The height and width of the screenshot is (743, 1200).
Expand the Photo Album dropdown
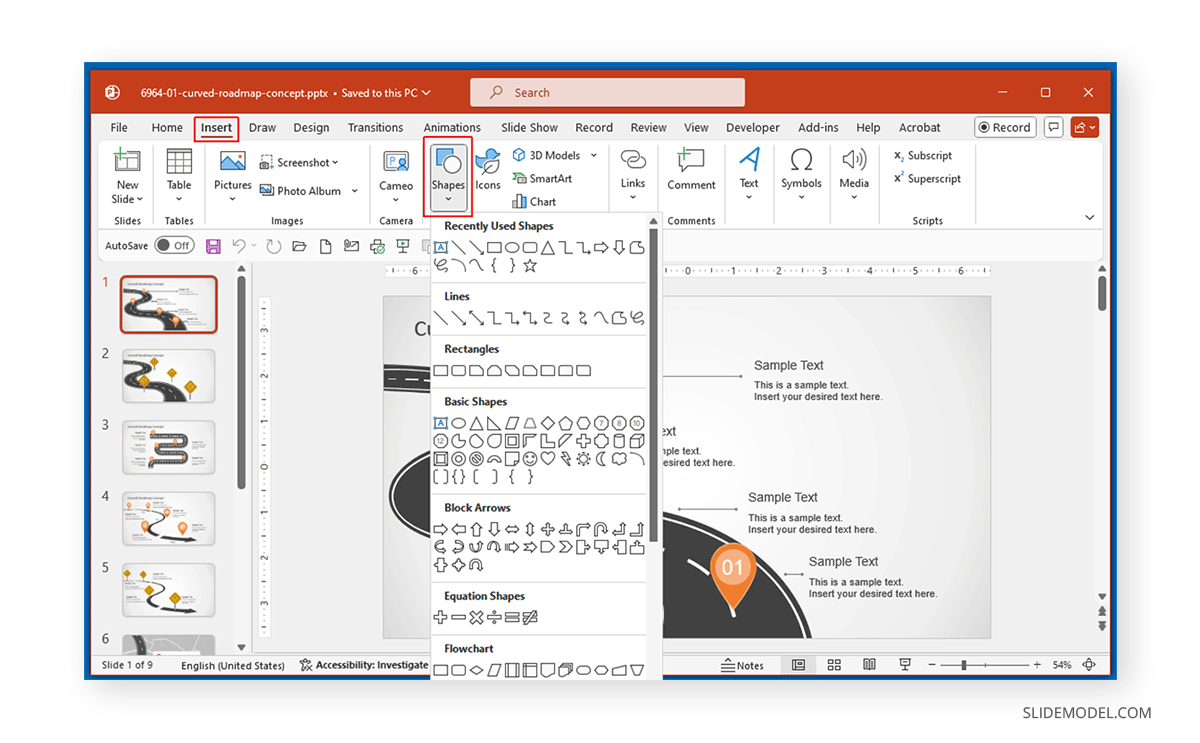(x=355, y=191)
